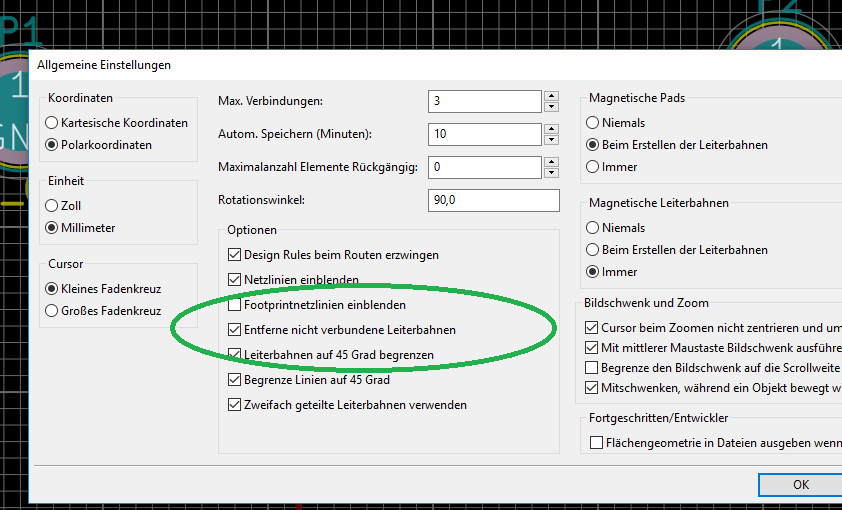
Task: Set Magnetische Pads to Immer
Action: 592,167
